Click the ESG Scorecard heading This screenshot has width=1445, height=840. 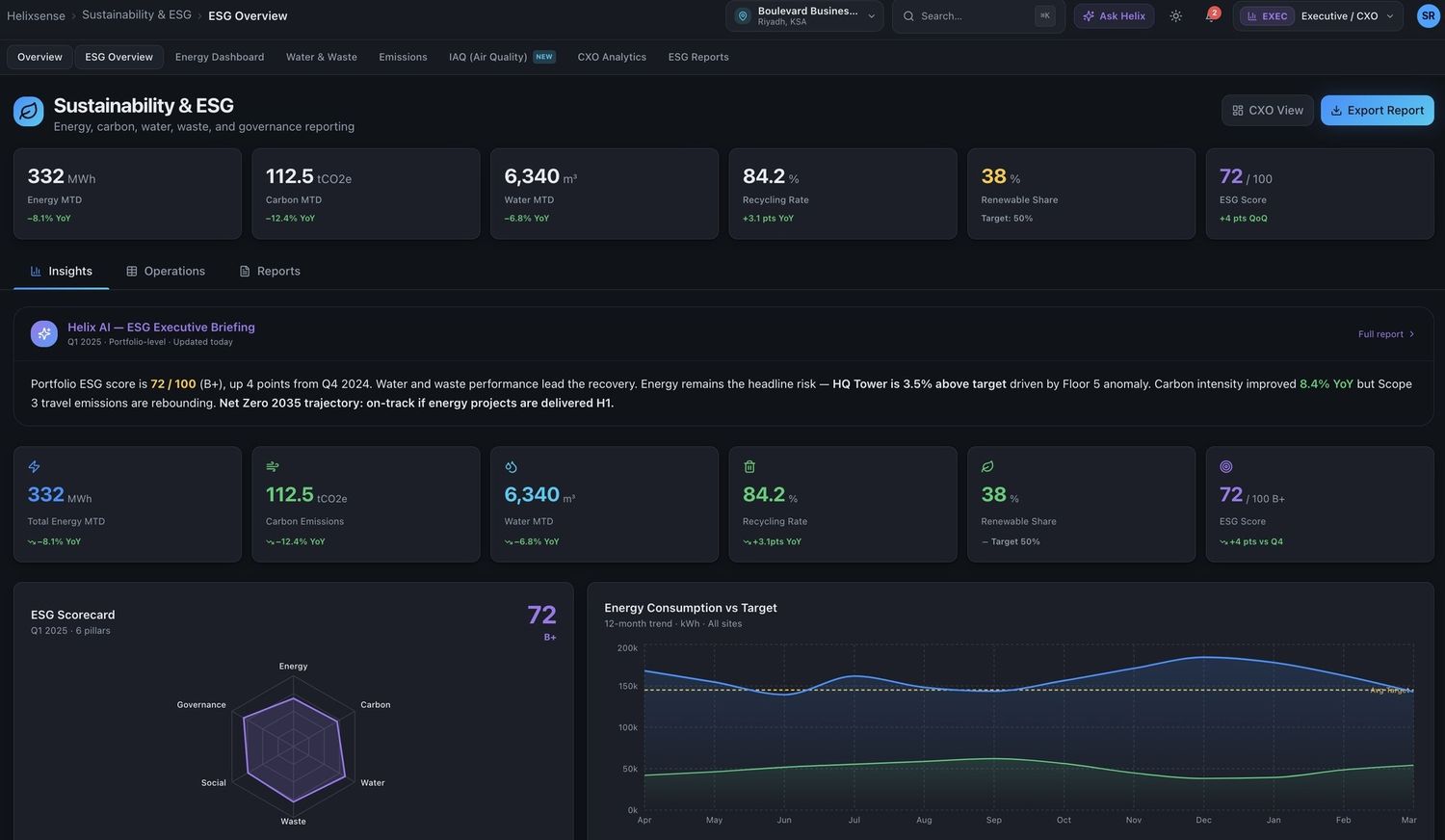click(73, 615)
